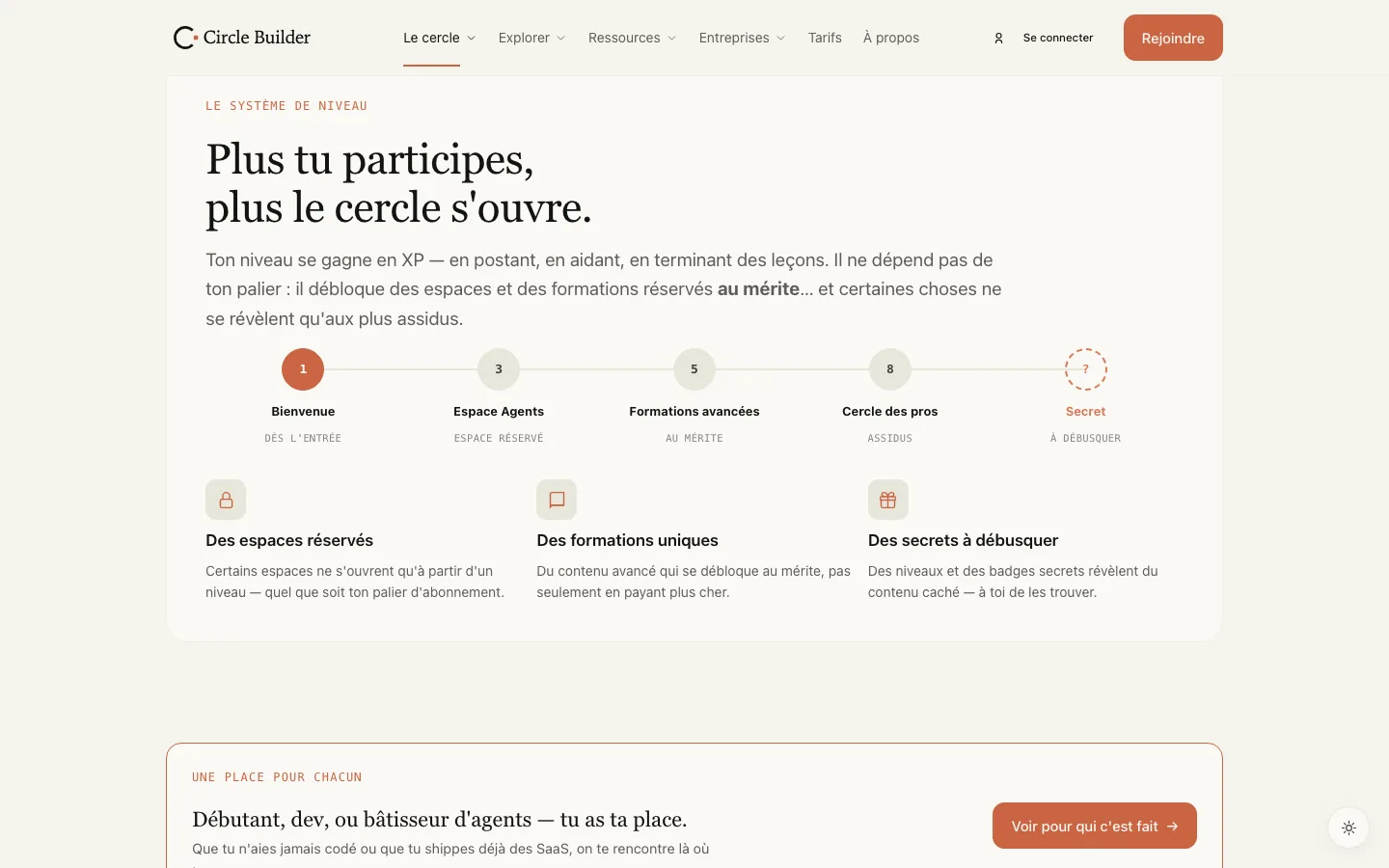This screenshot has height=868, width=1389.
Task: Click the Formations avancées level label
Action: (x=694, y=412)
